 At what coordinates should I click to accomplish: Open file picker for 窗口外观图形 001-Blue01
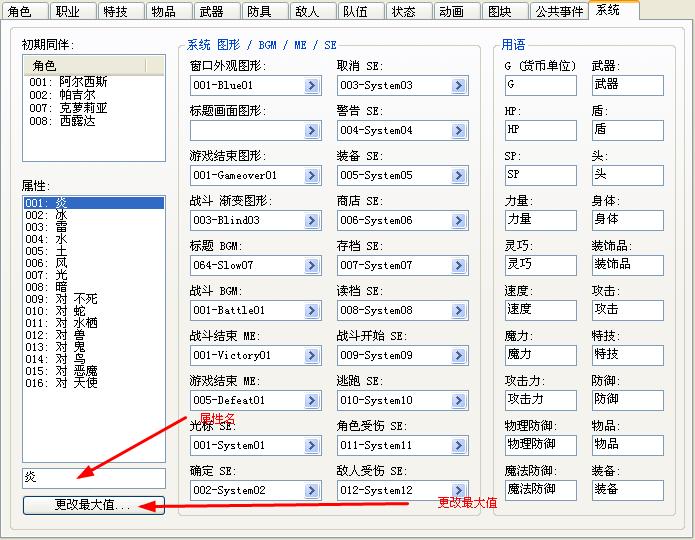tap(312, 86)
